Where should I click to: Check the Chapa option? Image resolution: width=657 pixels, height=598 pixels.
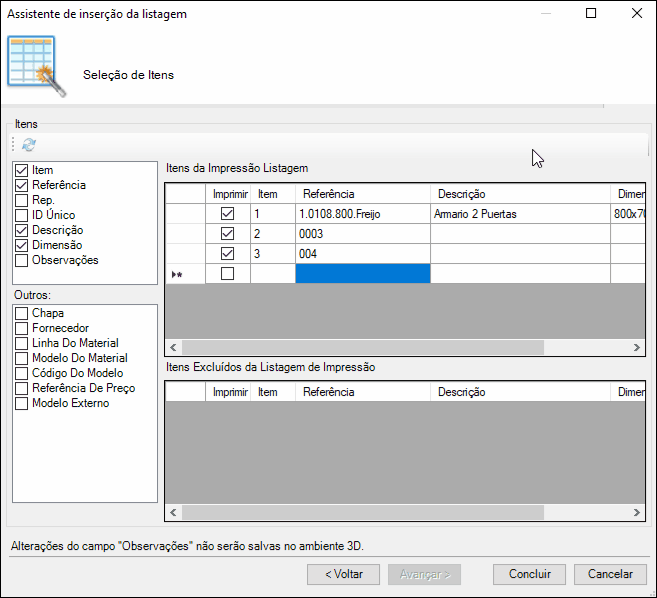pyautogui.click(x=21, y=313)
